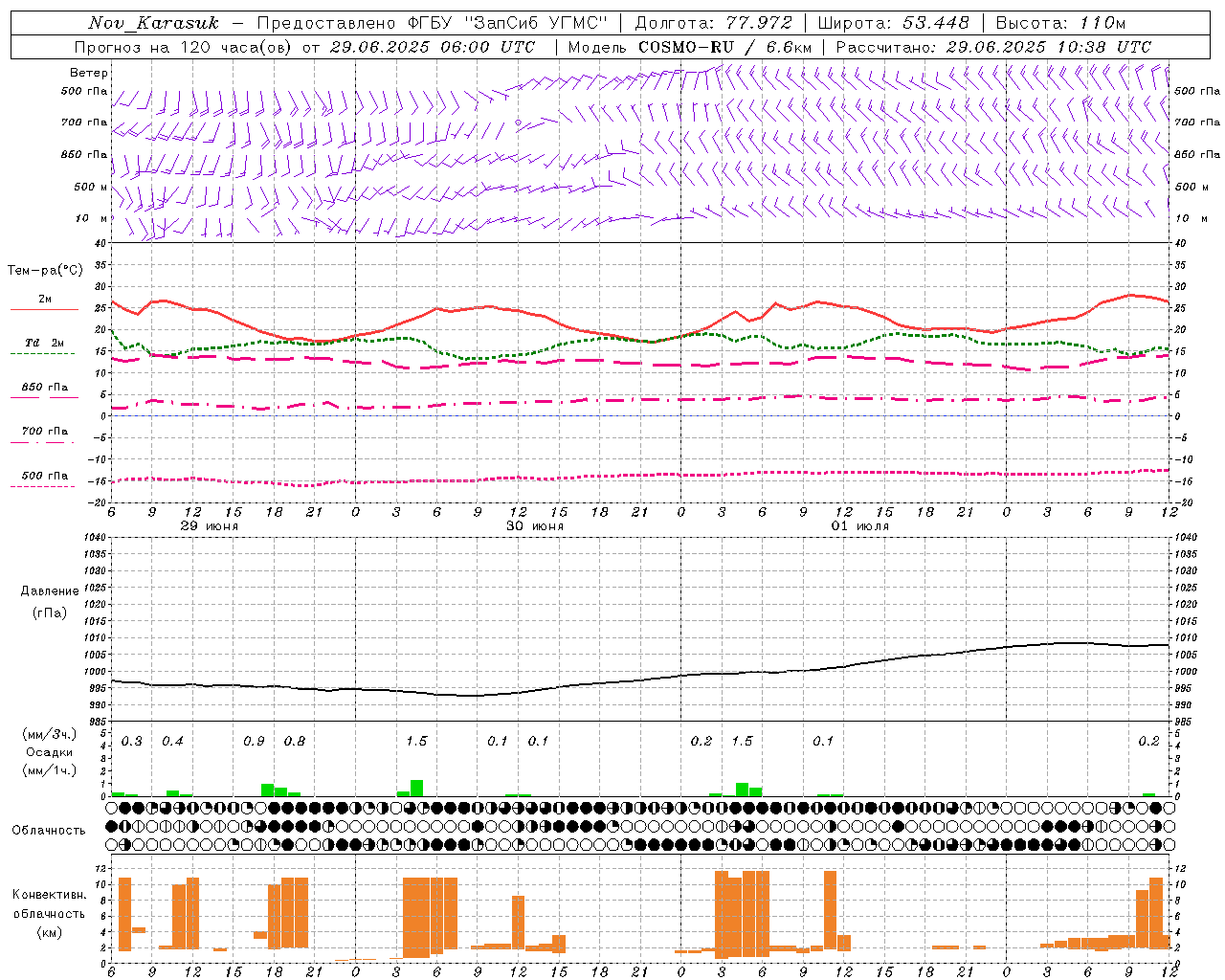Click the station name Nov_Karasuk

click(153, 23)
